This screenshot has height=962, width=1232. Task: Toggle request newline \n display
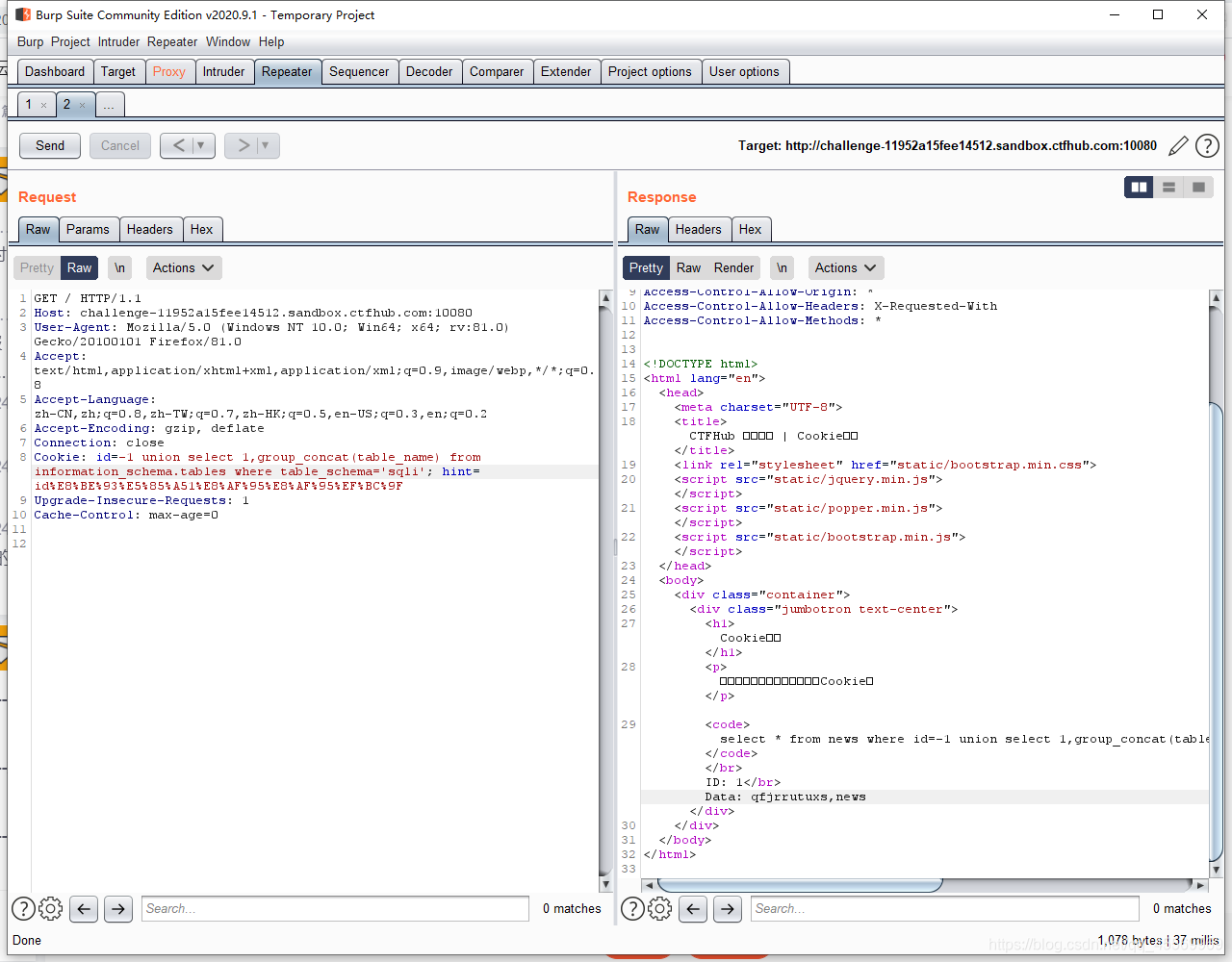119,267
